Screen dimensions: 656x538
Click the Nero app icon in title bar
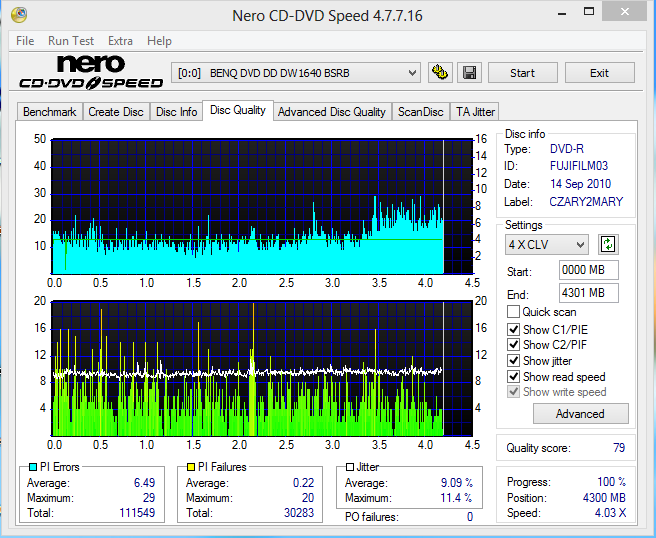click(19, 15)
